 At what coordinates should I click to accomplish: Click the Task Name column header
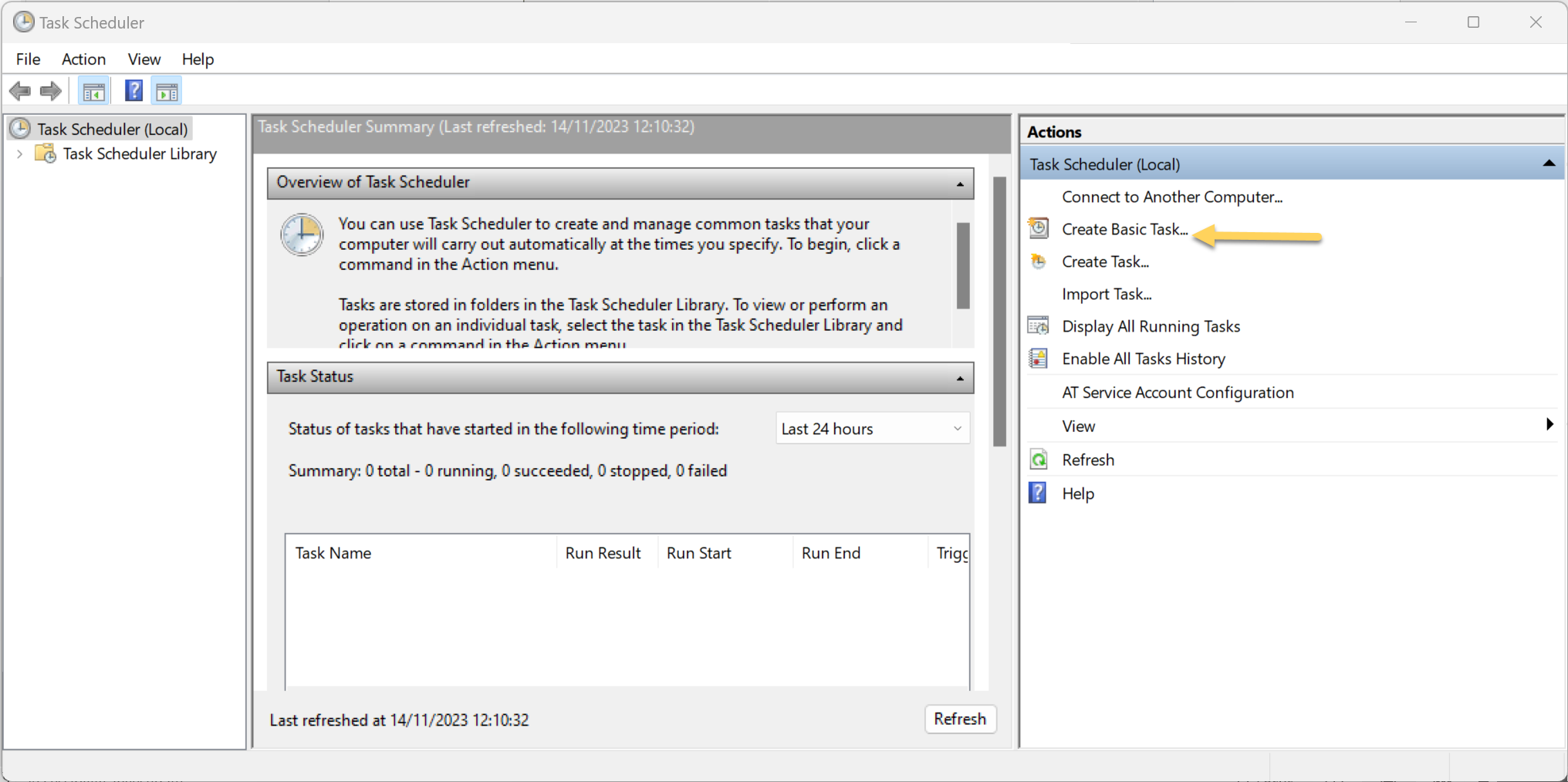(421, 553)
